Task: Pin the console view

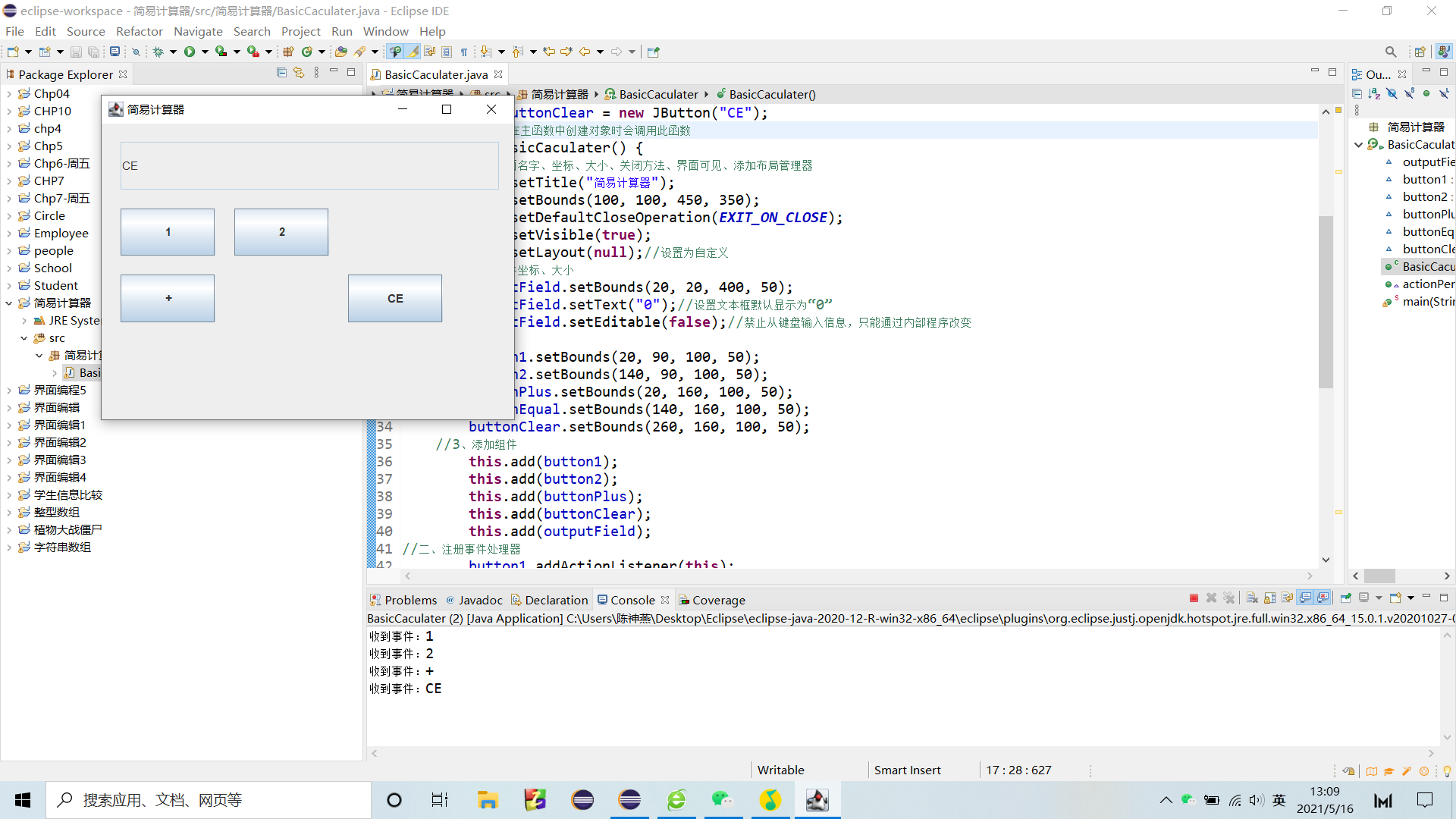Action: tap(1345, 598)
